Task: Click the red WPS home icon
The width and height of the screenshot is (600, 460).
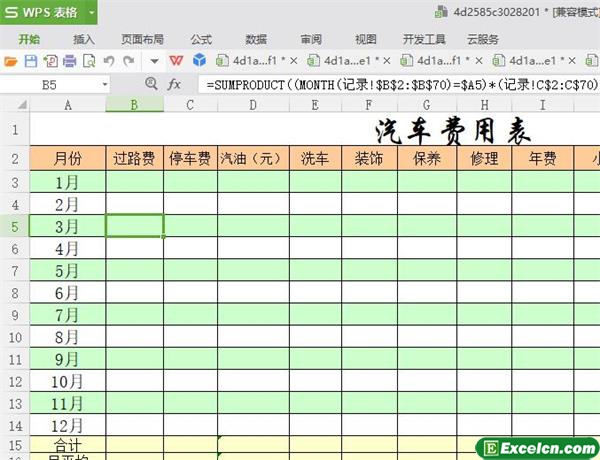Action: pos(177,61)
